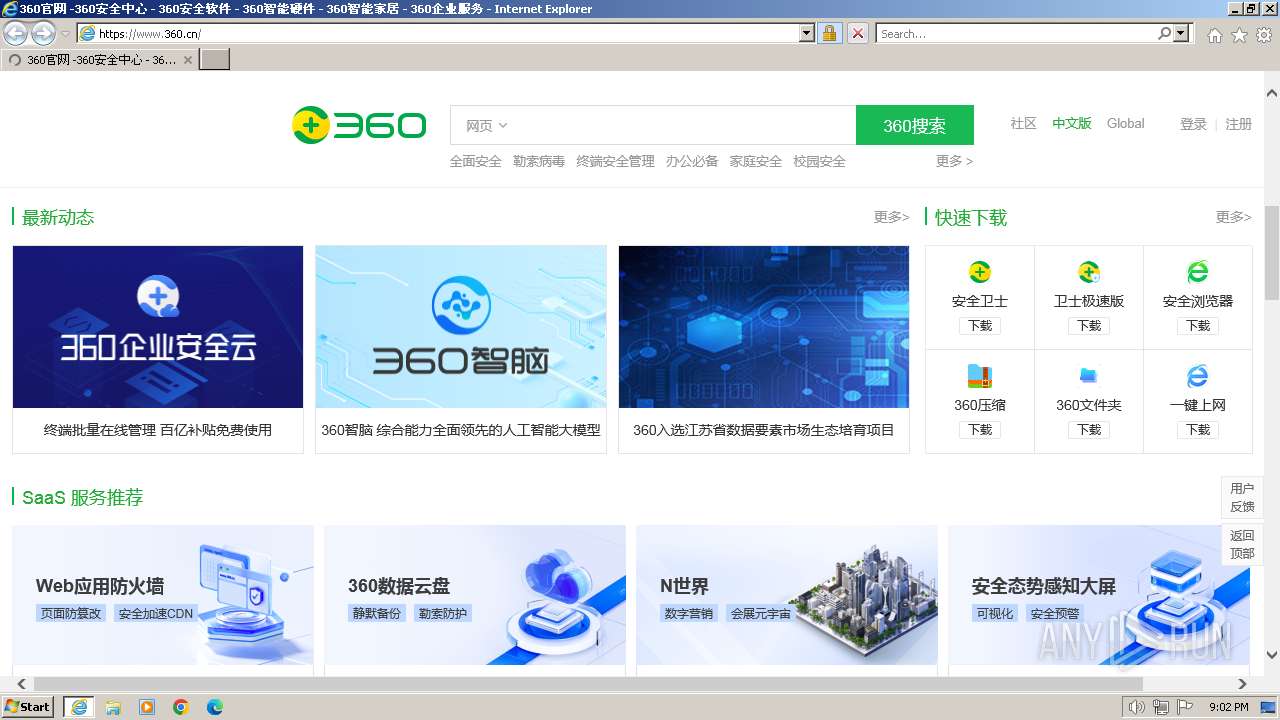The height and width of the screenshot is (720, 1280).
Task: Click 返回顶部 side button
Action: pos(1242,544)
